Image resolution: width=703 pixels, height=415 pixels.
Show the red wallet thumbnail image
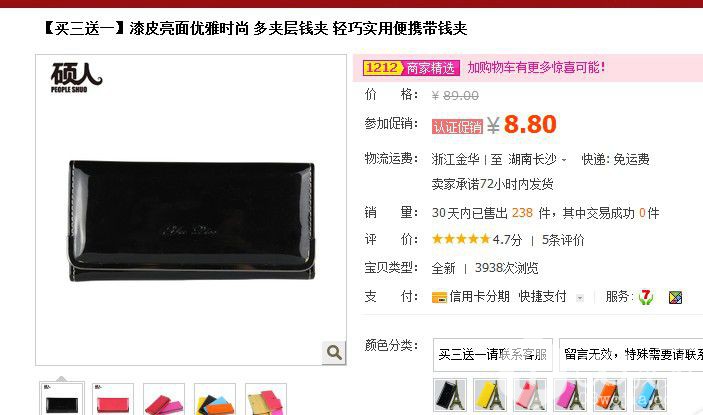[x=113, y=399]
